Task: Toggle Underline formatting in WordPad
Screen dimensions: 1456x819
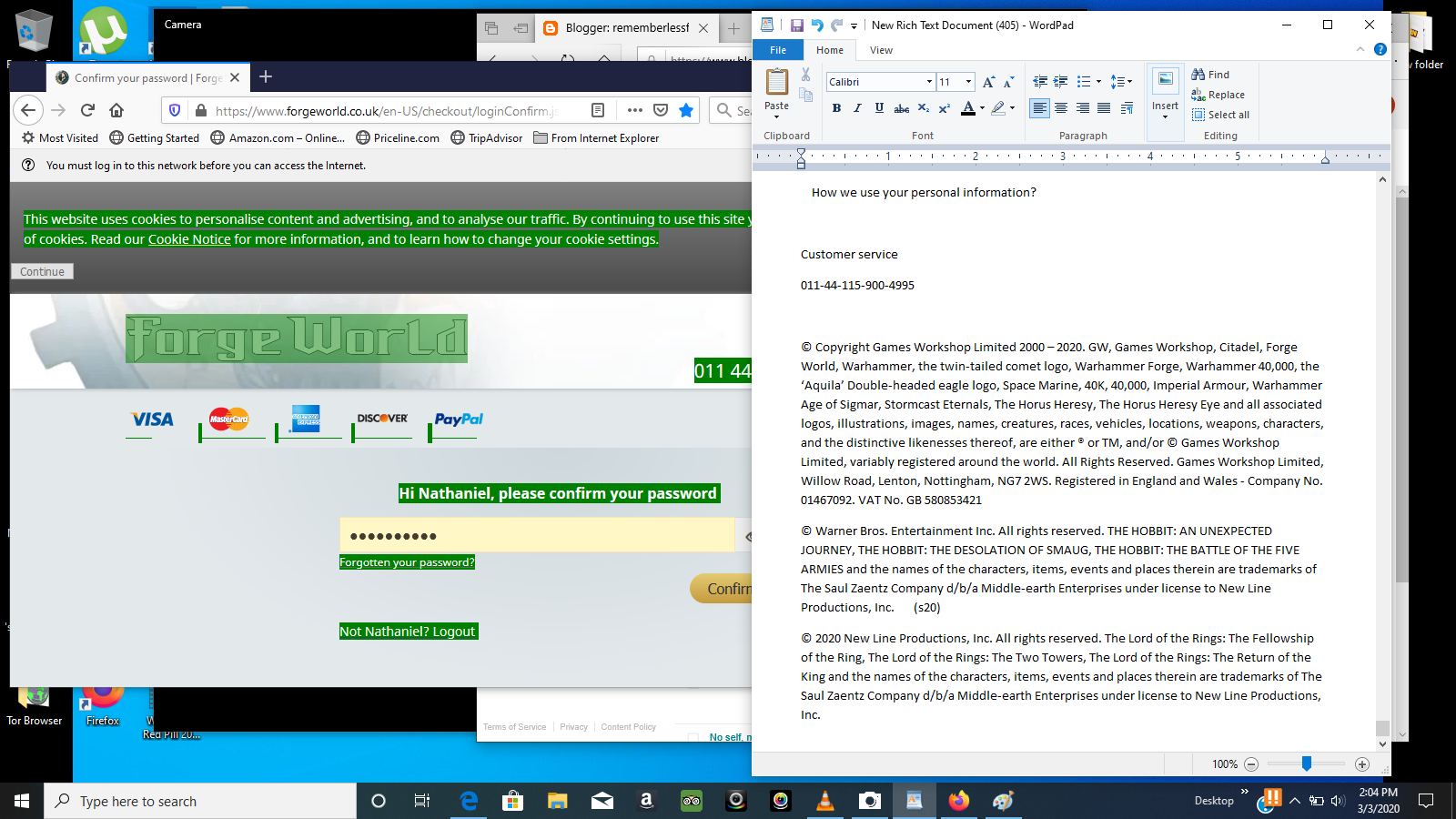Action: click(x=879, y=108)
